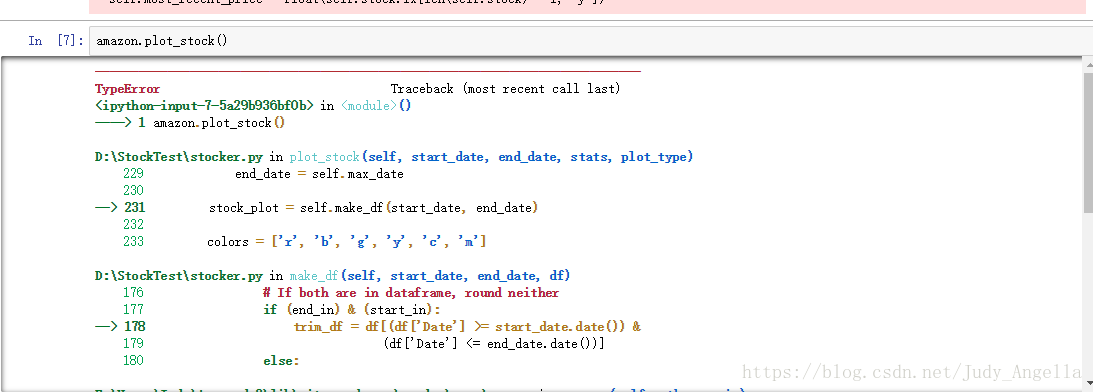Image resolution: width=1093 pixels, height=392 pixels.
Task: Click line 229 'end_date = self.max_date'
Action: click(319, 174)
